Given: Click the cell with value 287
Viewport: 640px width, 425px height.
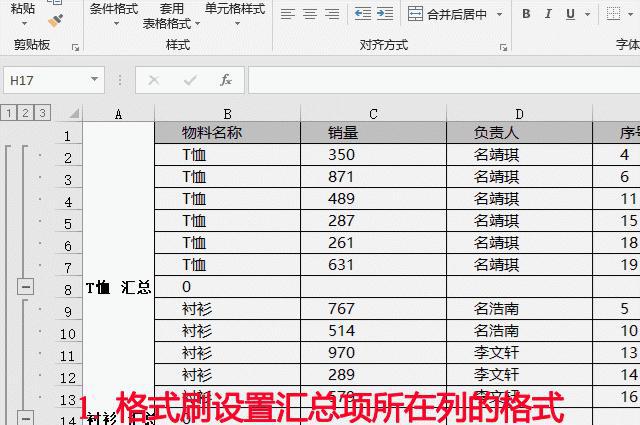Looking at the screenshot, I should click(373, 220).
